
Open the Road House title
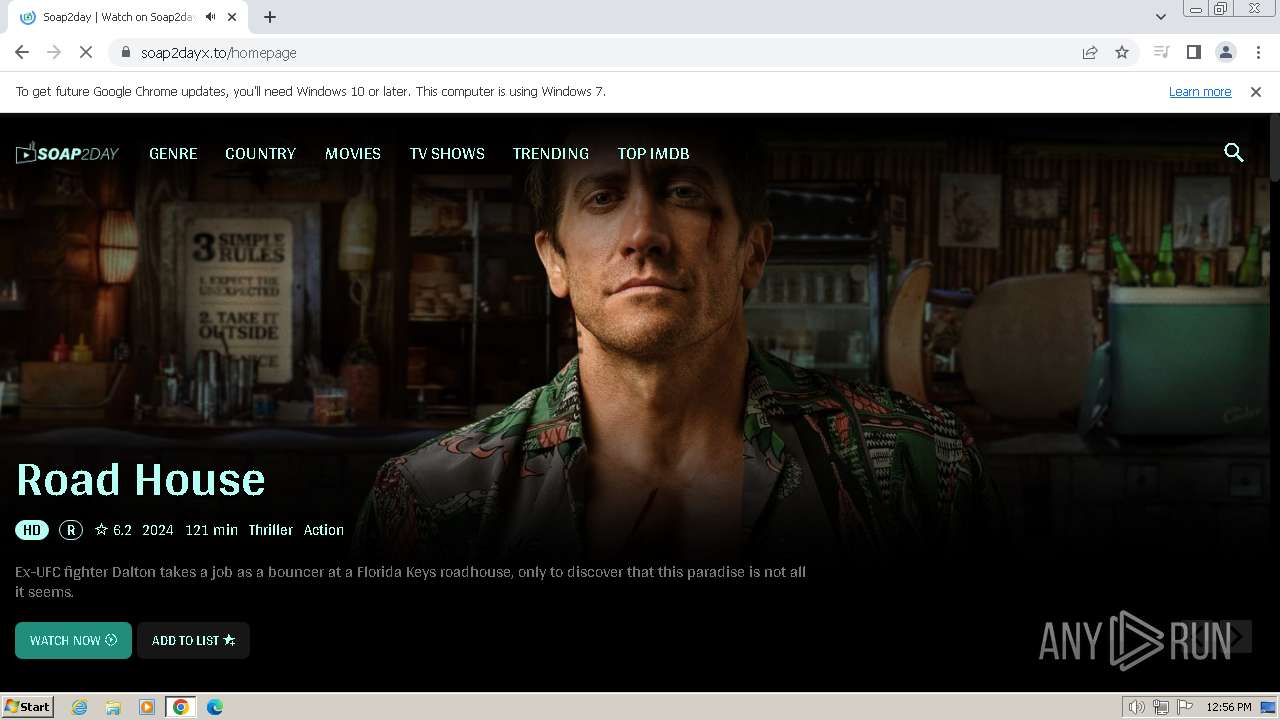[141, 480]
